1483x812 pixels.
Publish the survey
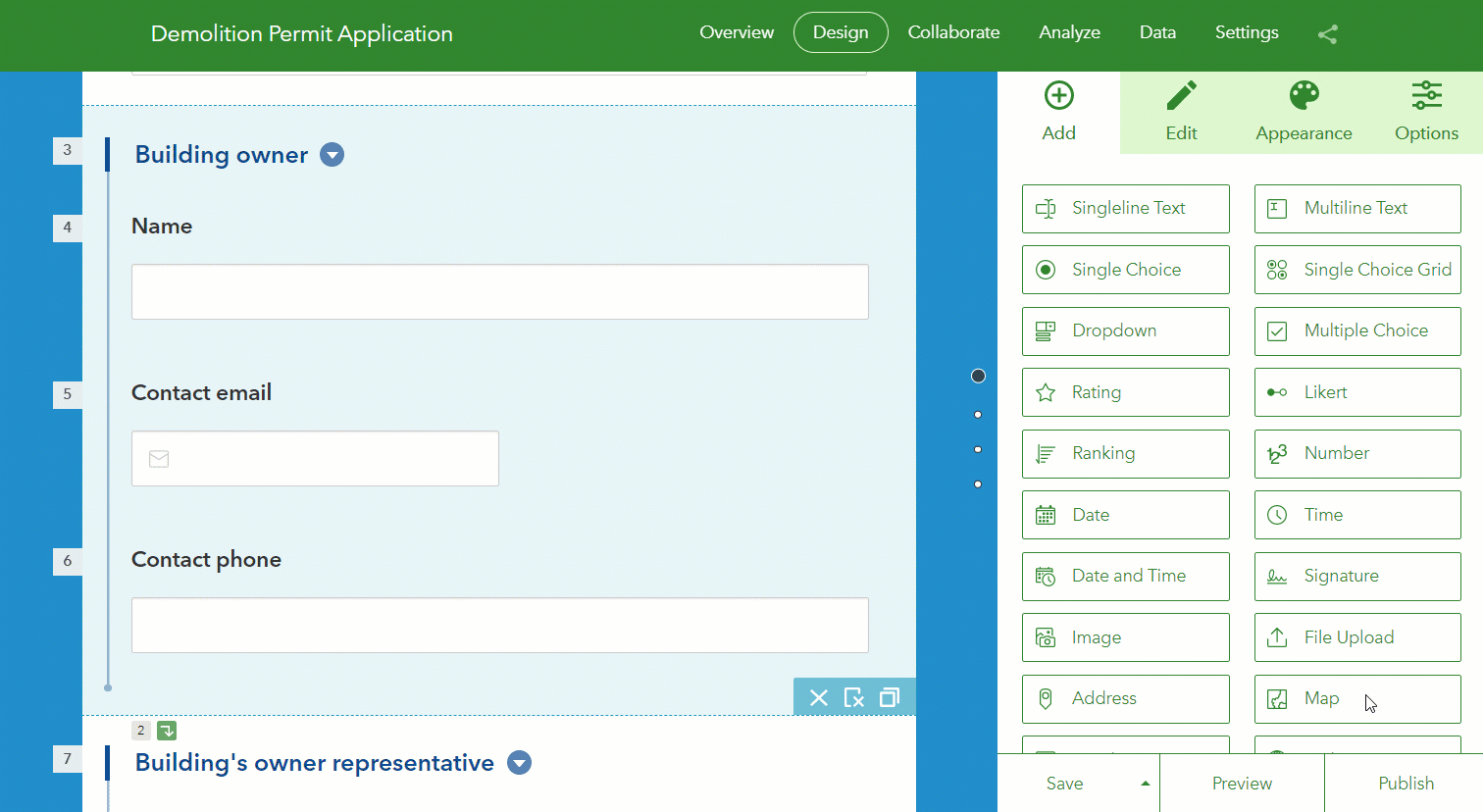coord(1406,784)
